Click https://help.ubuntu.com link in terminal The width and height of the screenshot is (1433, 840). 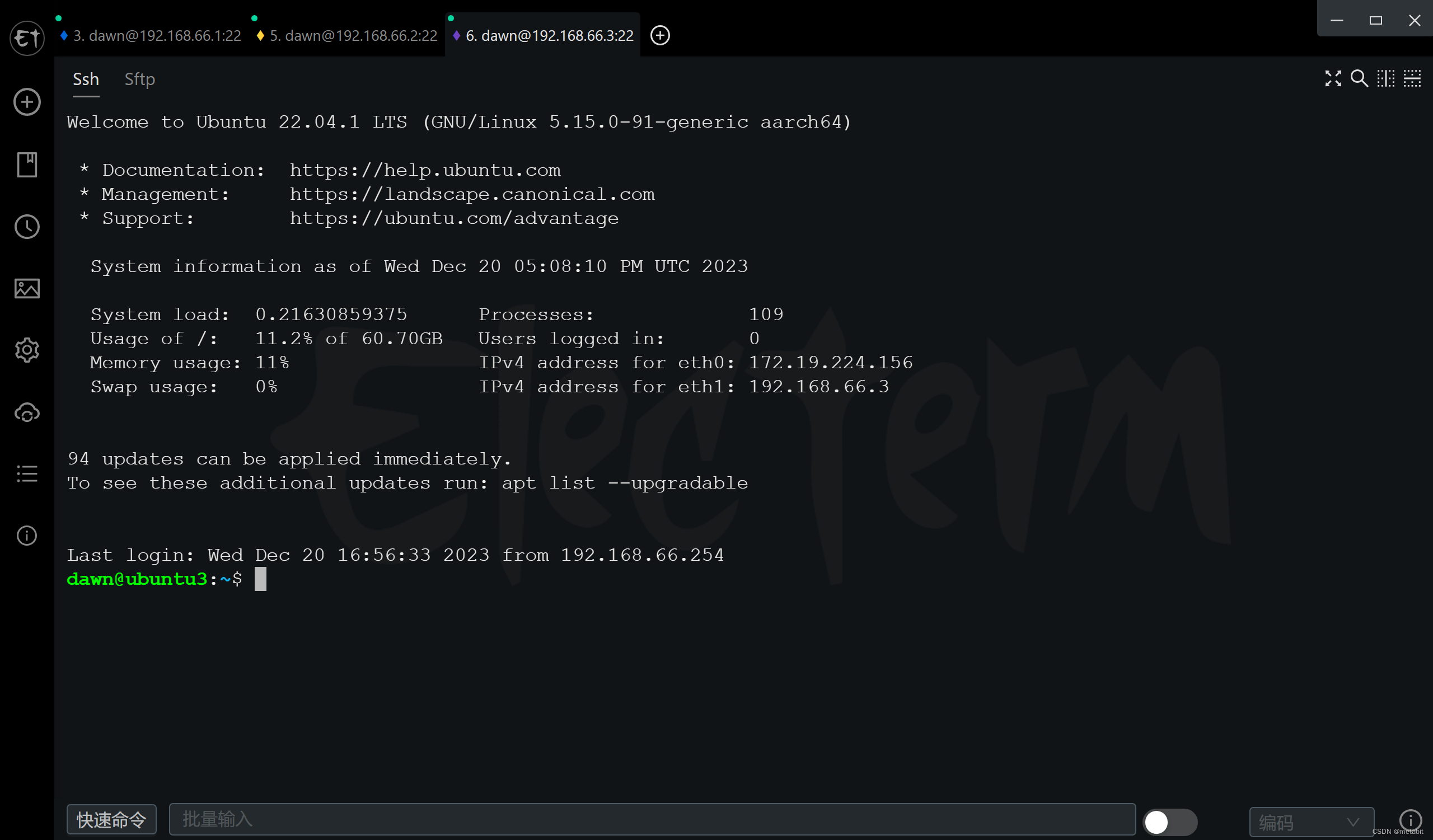425,170
